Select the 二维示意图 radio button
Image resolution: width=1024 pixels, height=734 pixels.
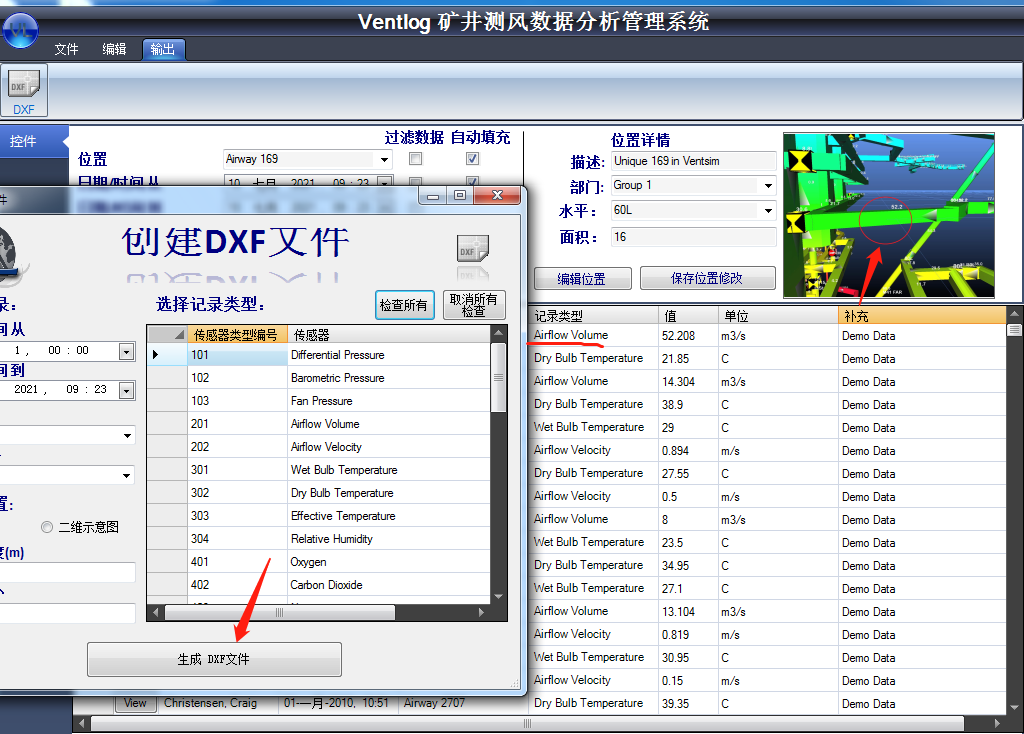click(47, 527)
